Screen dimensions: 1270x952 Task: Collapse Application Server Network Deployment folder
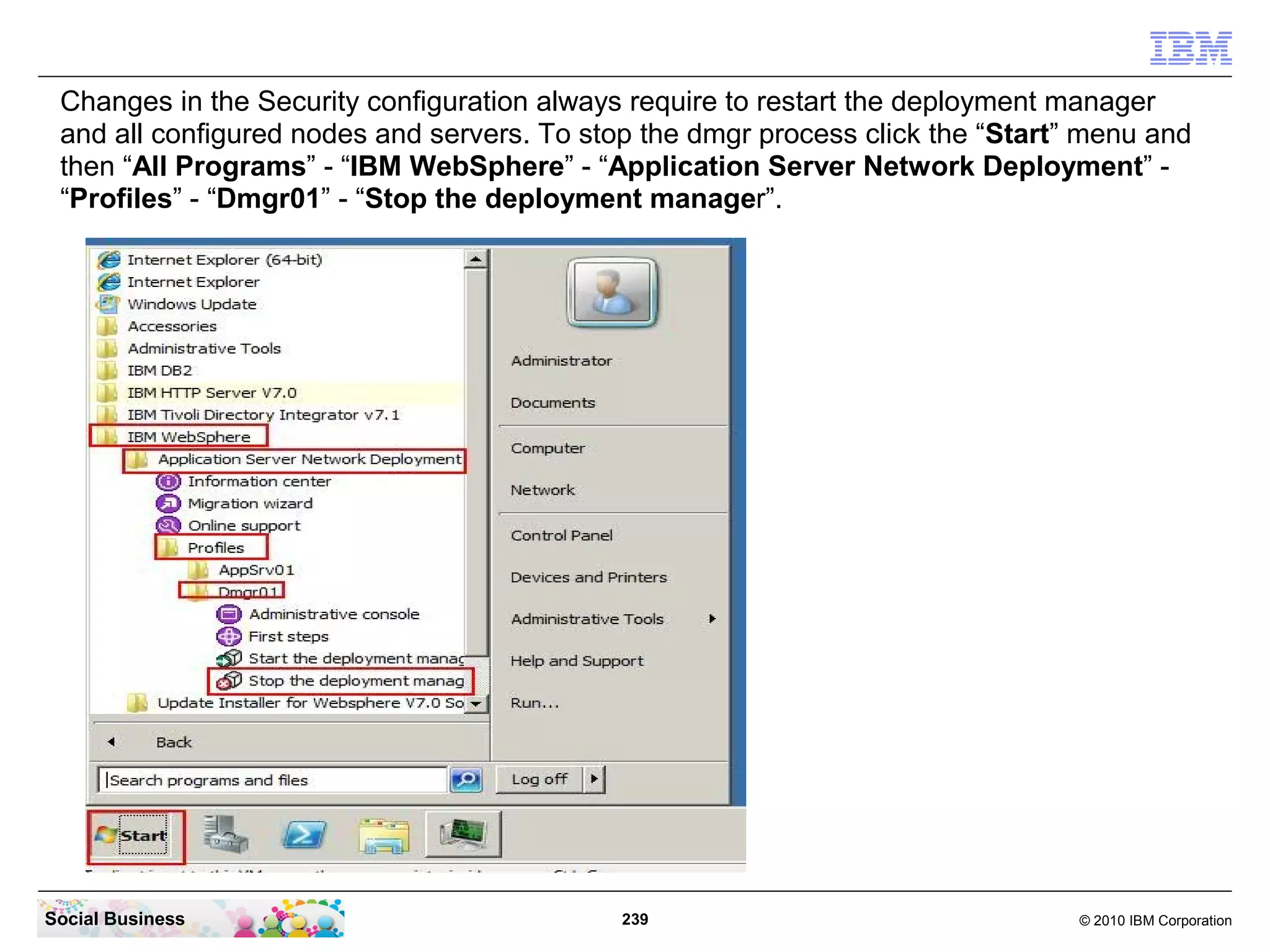[295, 460]
